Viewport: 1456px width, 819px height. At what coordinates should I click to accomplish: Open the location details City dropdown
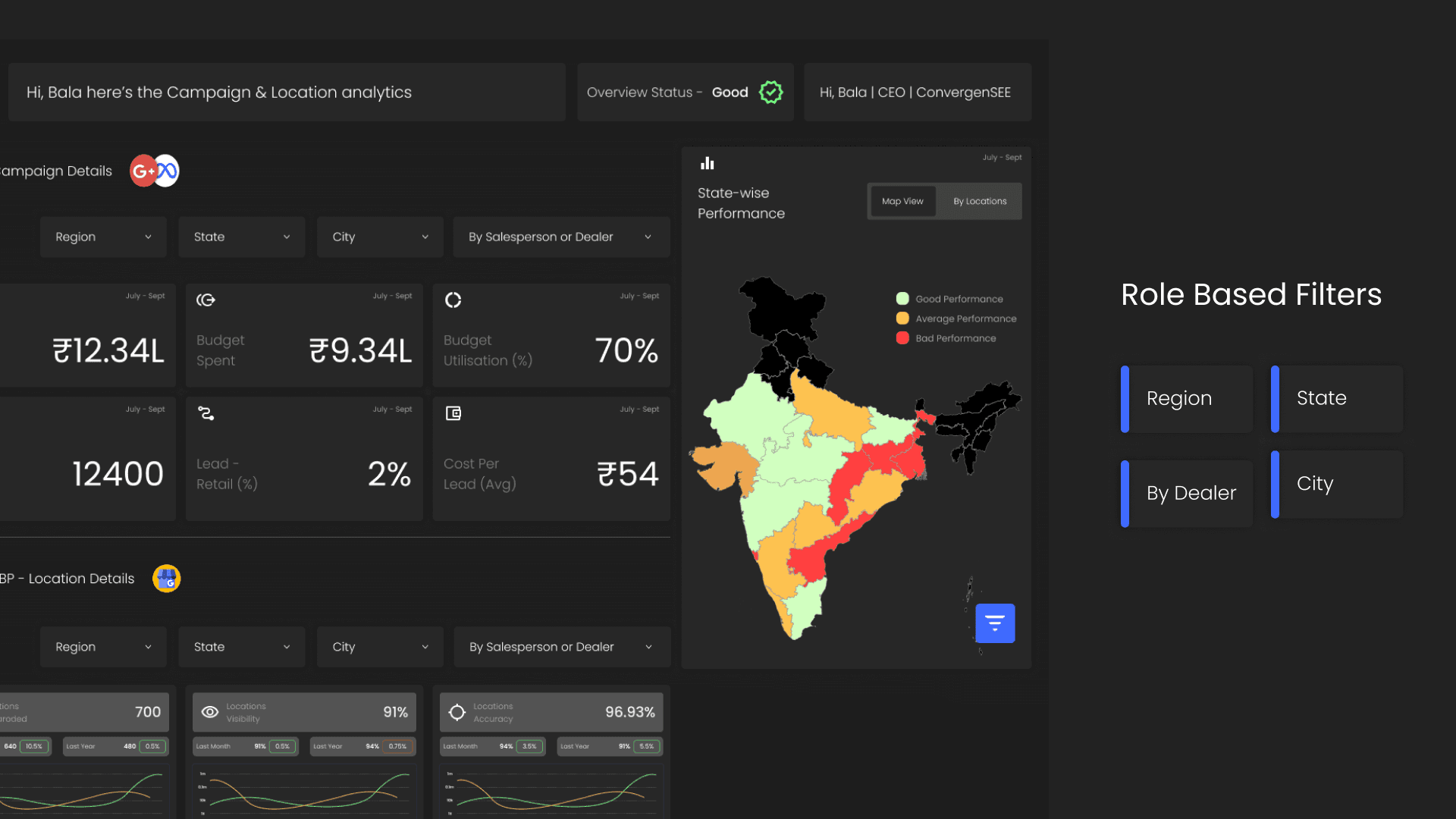tap(380, 647)
